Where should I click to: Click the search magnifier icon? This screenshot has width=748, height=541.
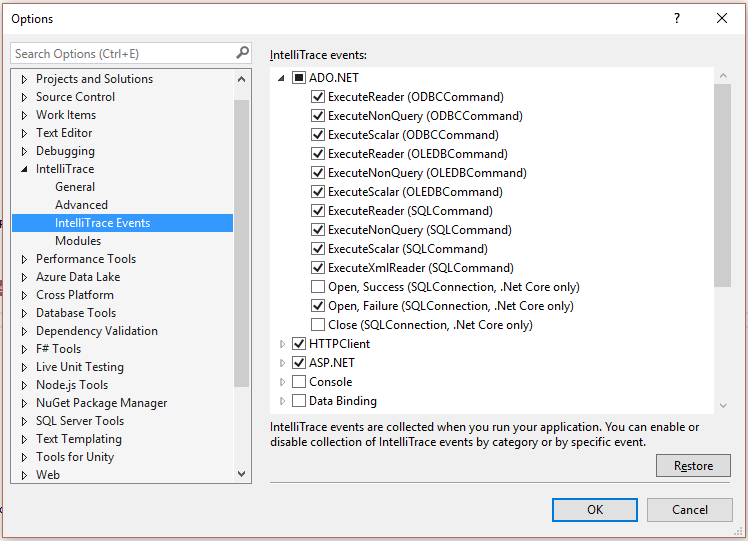click(242, 52)
